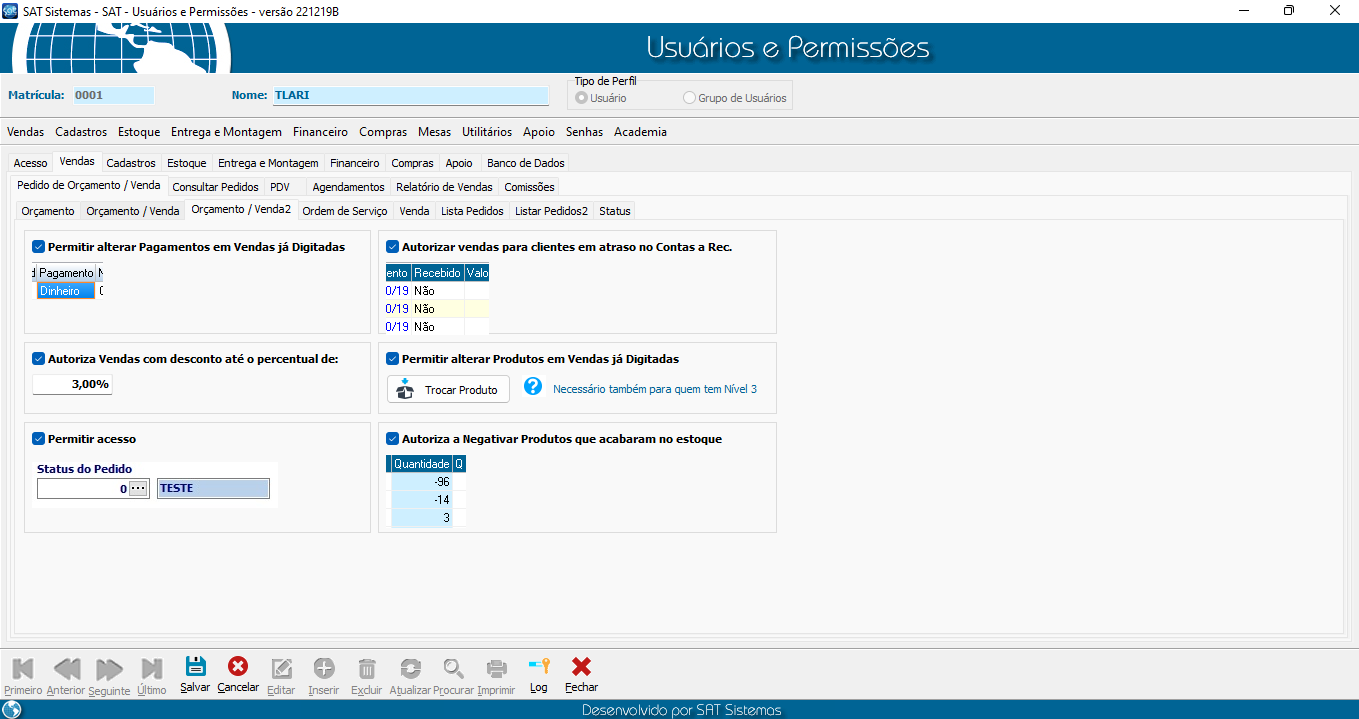Screen dimensions: 1359x719
Task: Open the Status do Pedido lookup ellipsis
Action: 138,489
